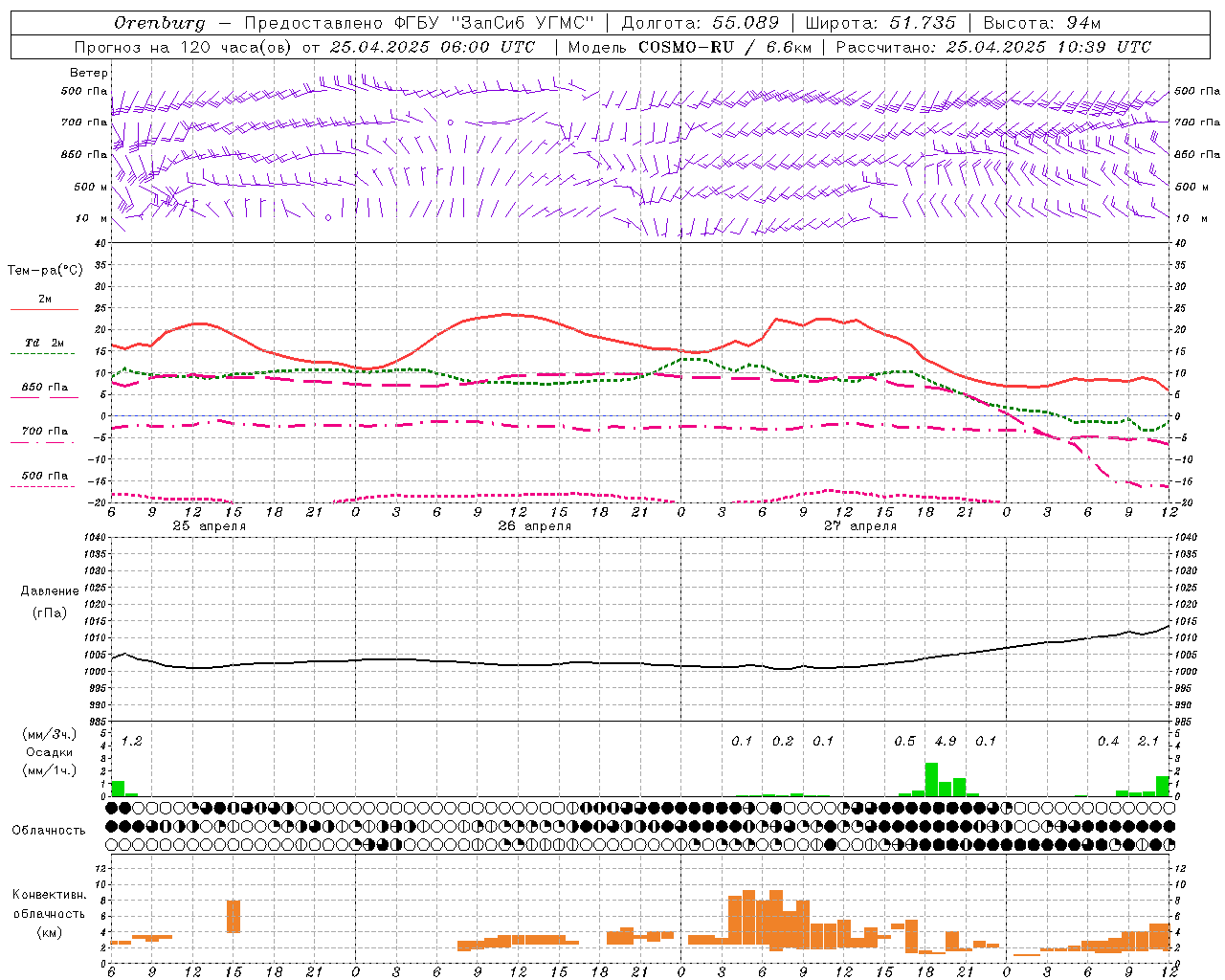Click the 26 апреля date label

[534, 526]
